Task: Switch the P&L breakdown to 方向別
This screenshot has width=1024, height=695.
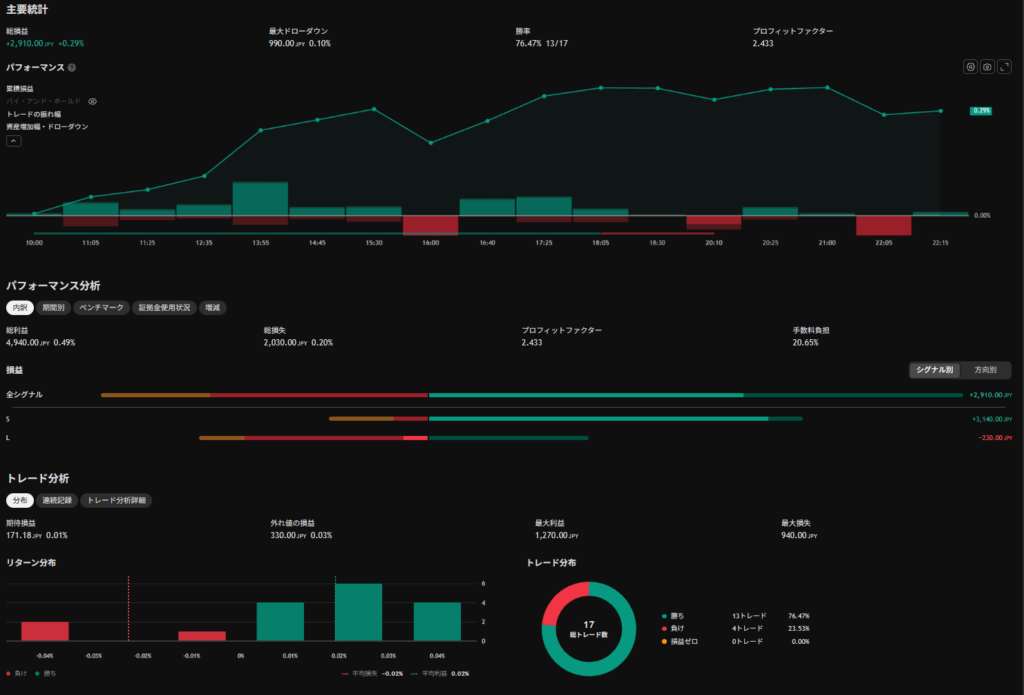Action: [x=985, y=370]
